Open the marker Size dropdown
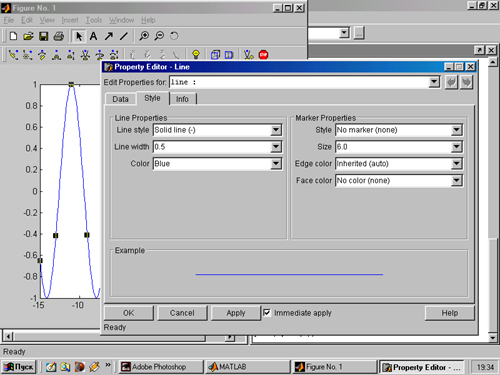Screen dimensions: 500x375 [x=456, y=147]
